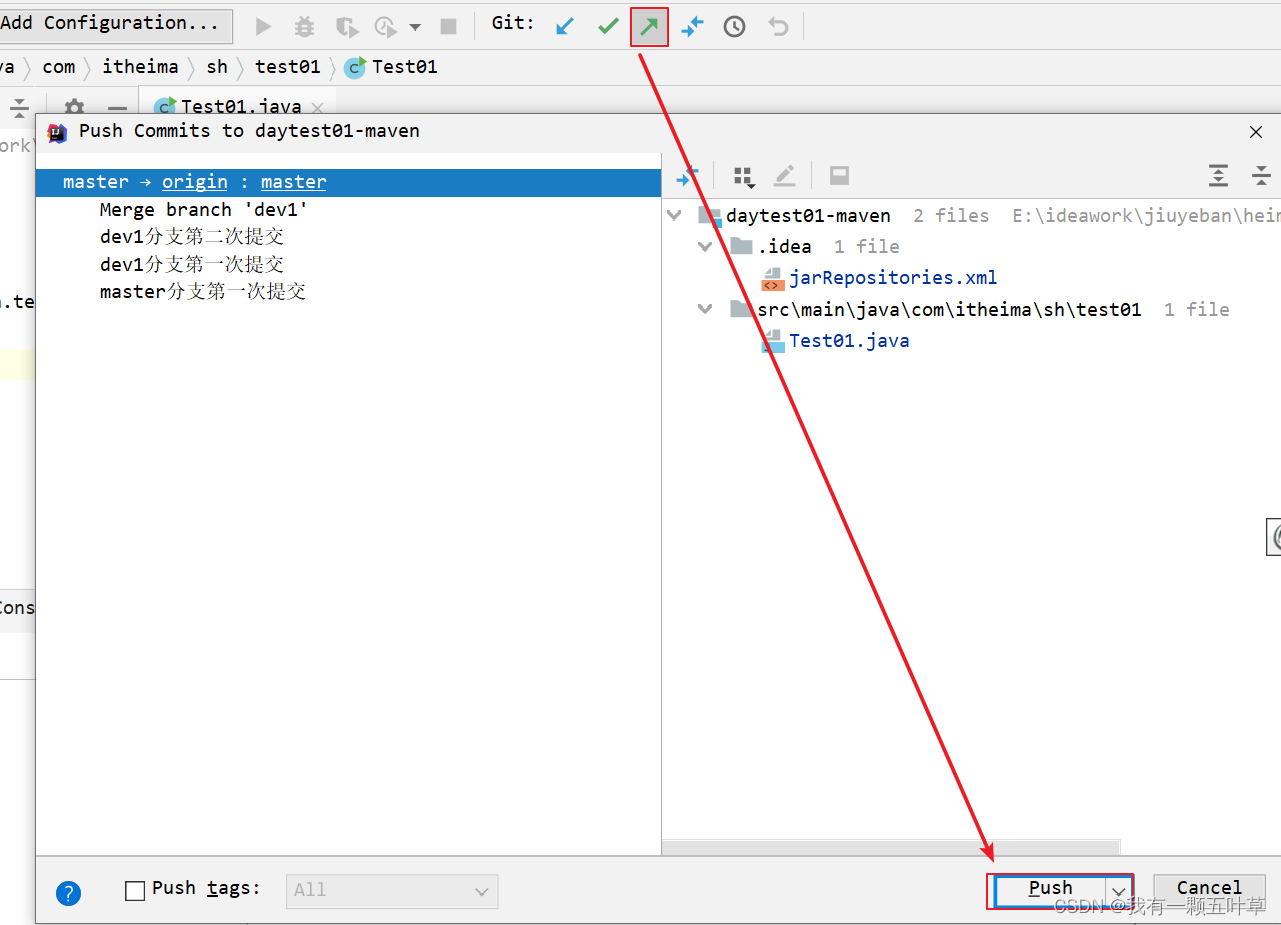
Task: Click the jarRepositories.xml file icon
Action: click(x=772, y=278)
